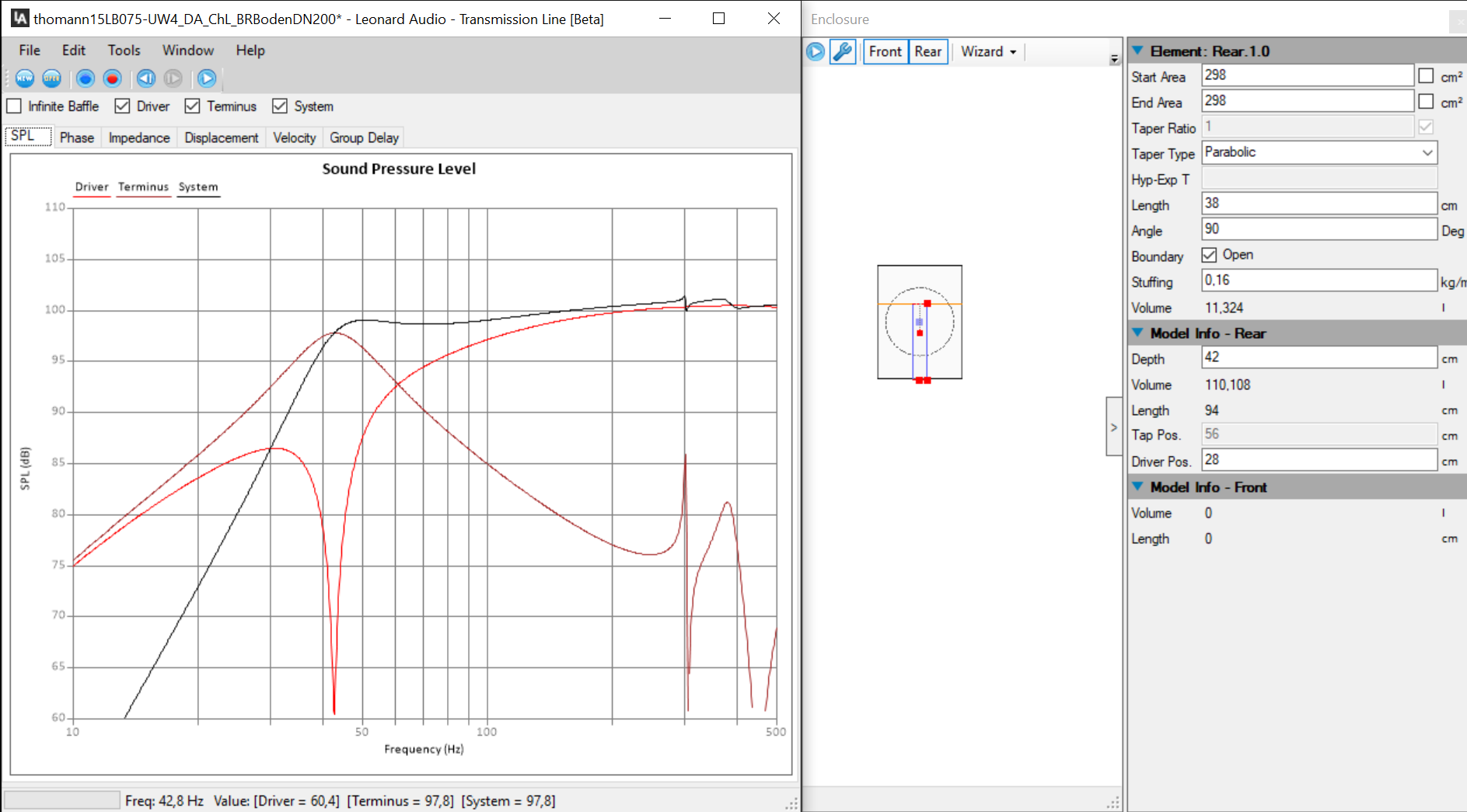Click the red record circle icon
1467x812 pixels.
(x=113, y=78)
